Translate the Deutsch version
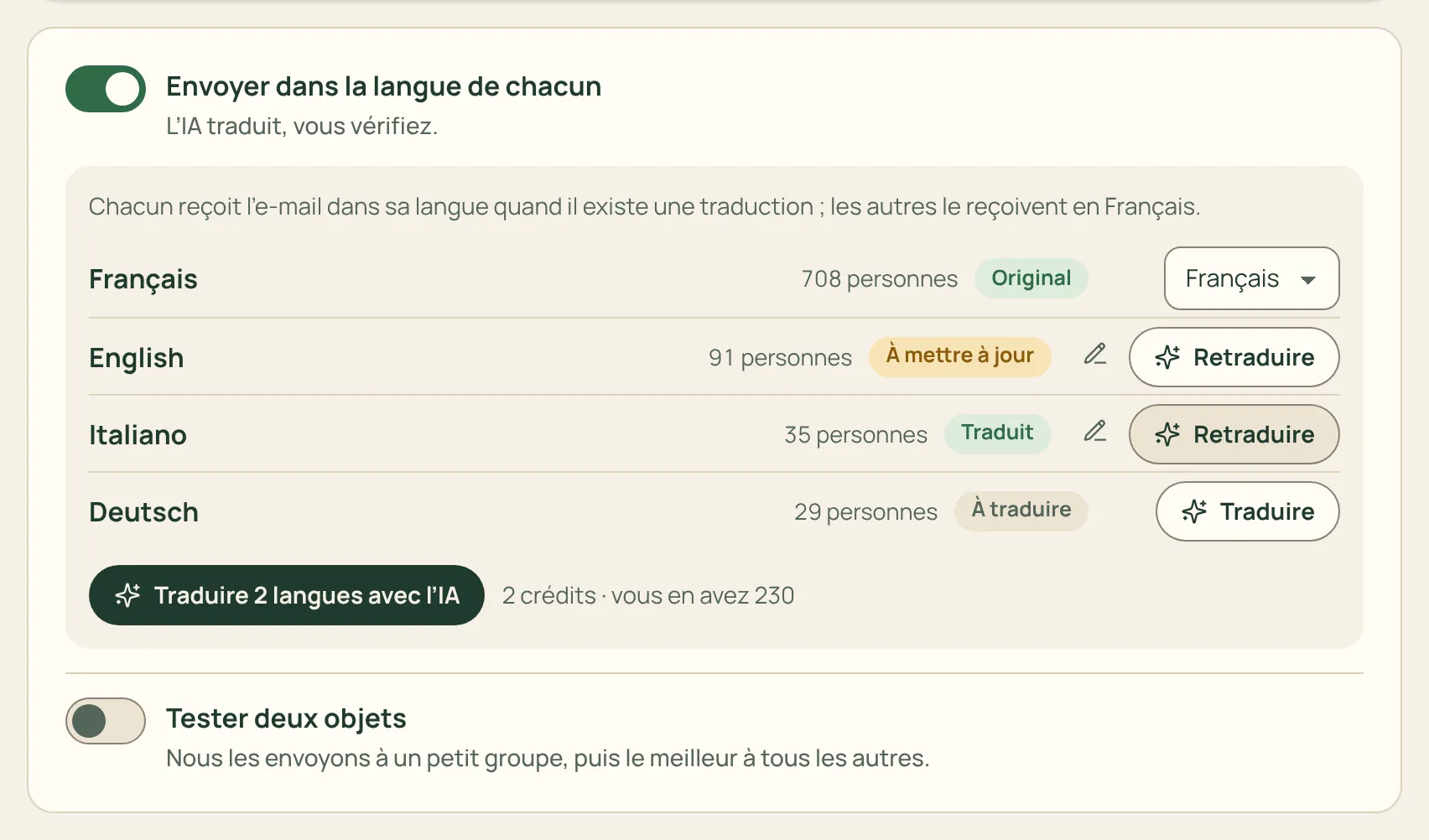 [x=1247, y=511]
